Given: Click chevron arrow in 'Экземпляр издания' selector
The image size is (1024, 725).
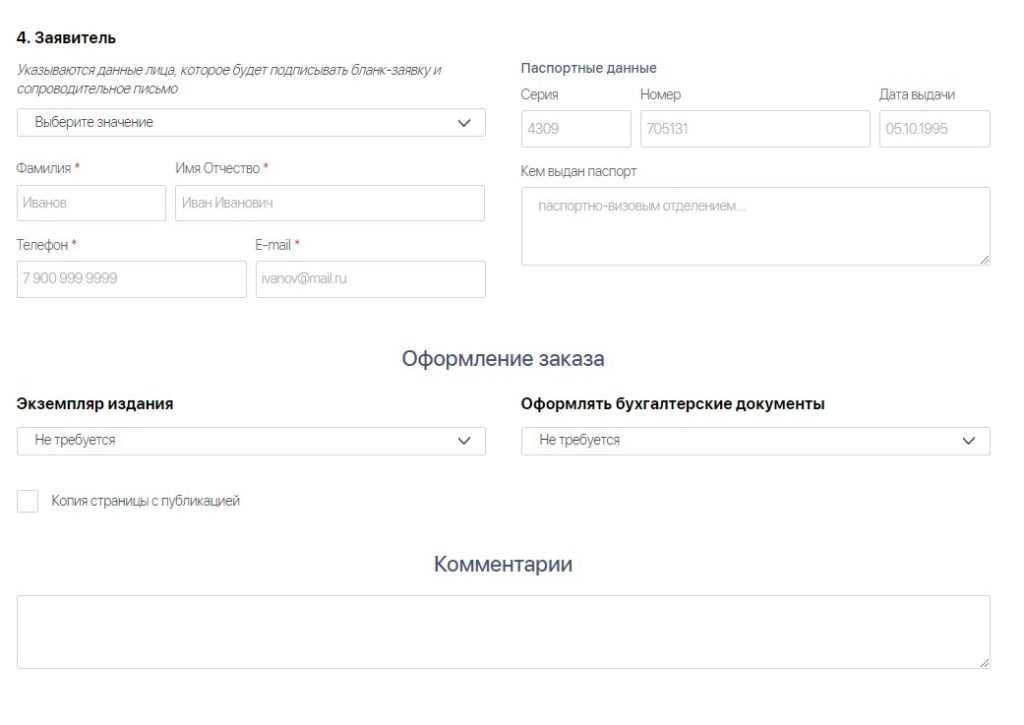Looking at the screenshot, I should pyautogui.click(x=464, y=441).
